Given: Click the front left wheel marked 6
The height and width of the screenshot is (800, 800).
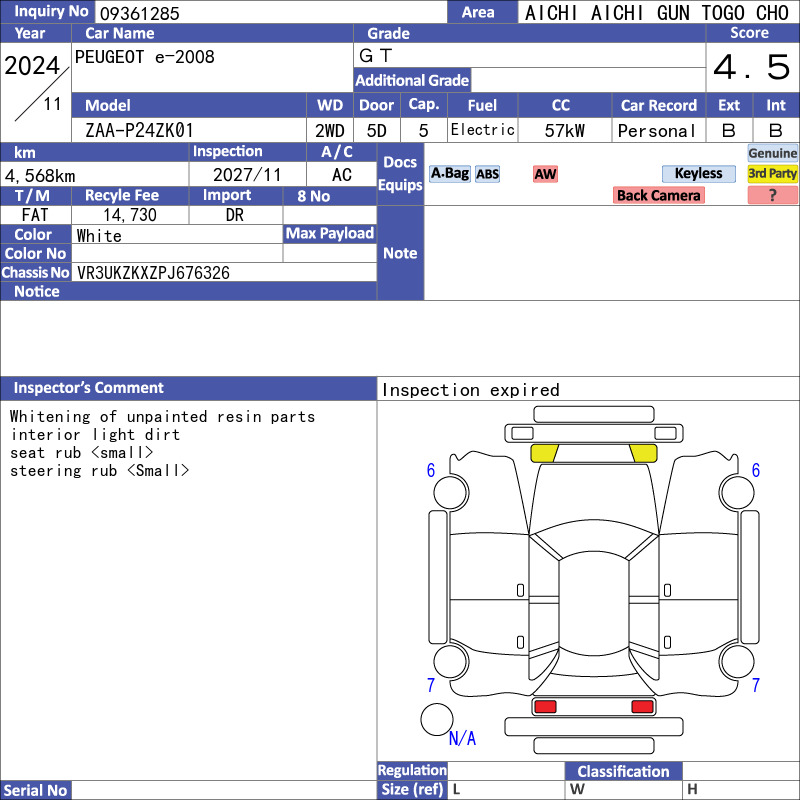Looking at the screenshot, I should pos(451,492).
